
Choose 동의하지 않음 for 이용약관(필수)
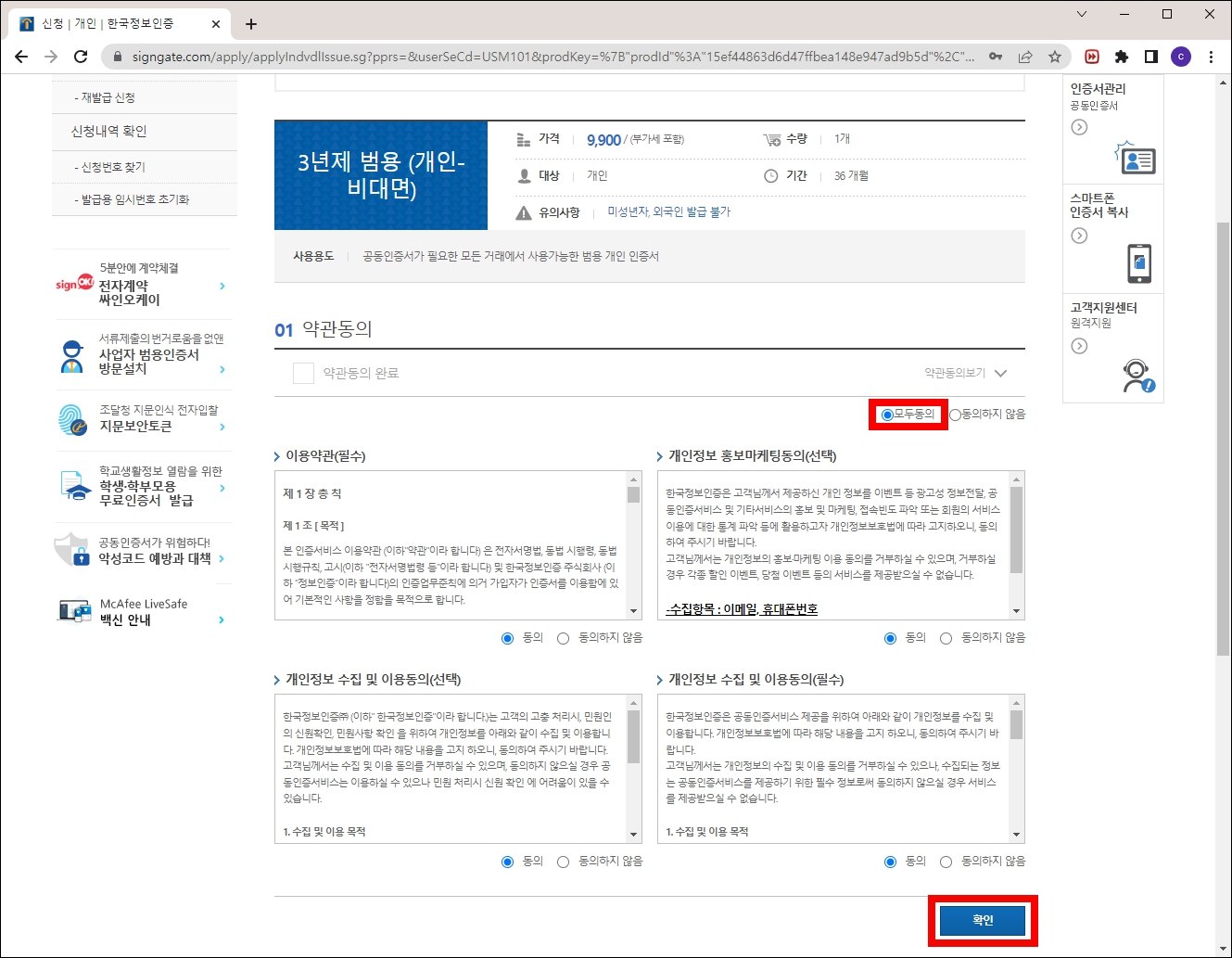(563, 638)
